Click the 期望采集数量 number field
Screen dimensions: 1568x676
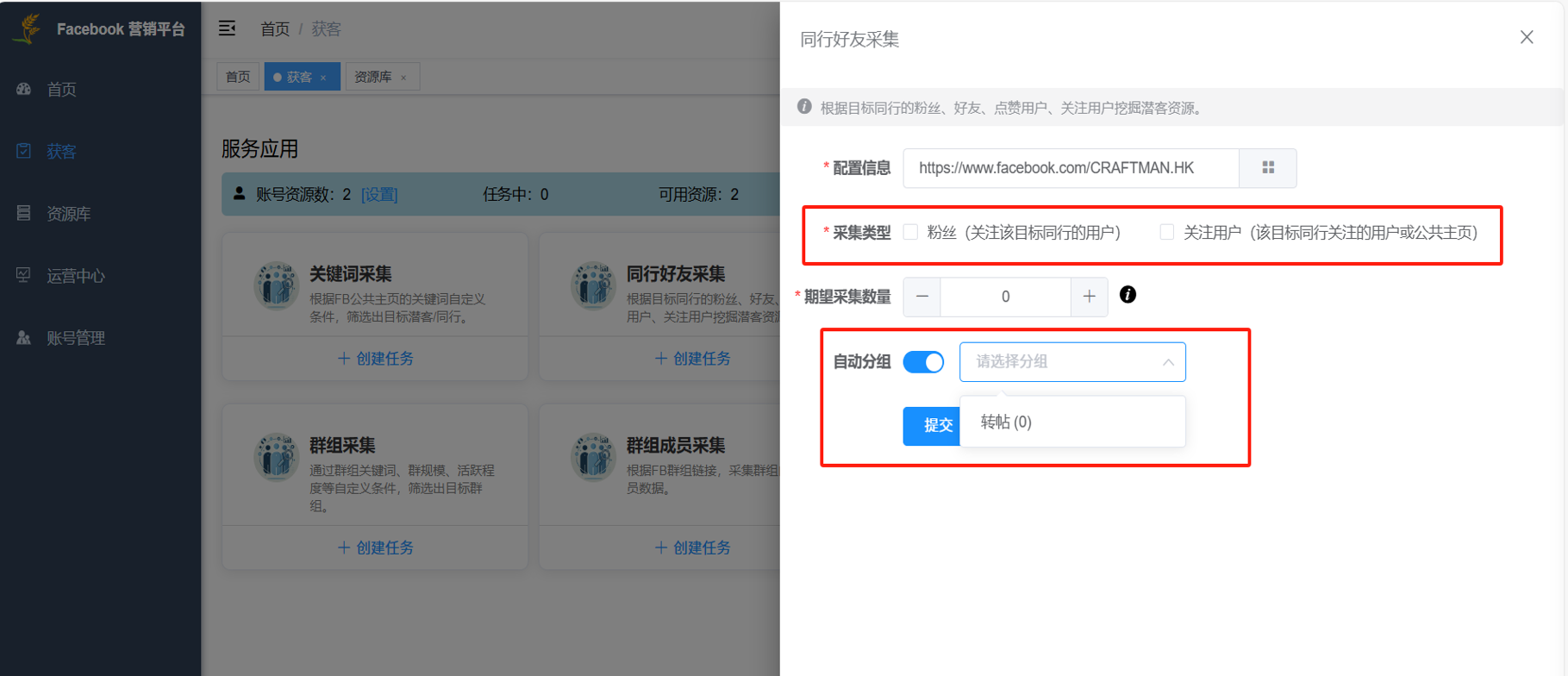click(1006, 297)
